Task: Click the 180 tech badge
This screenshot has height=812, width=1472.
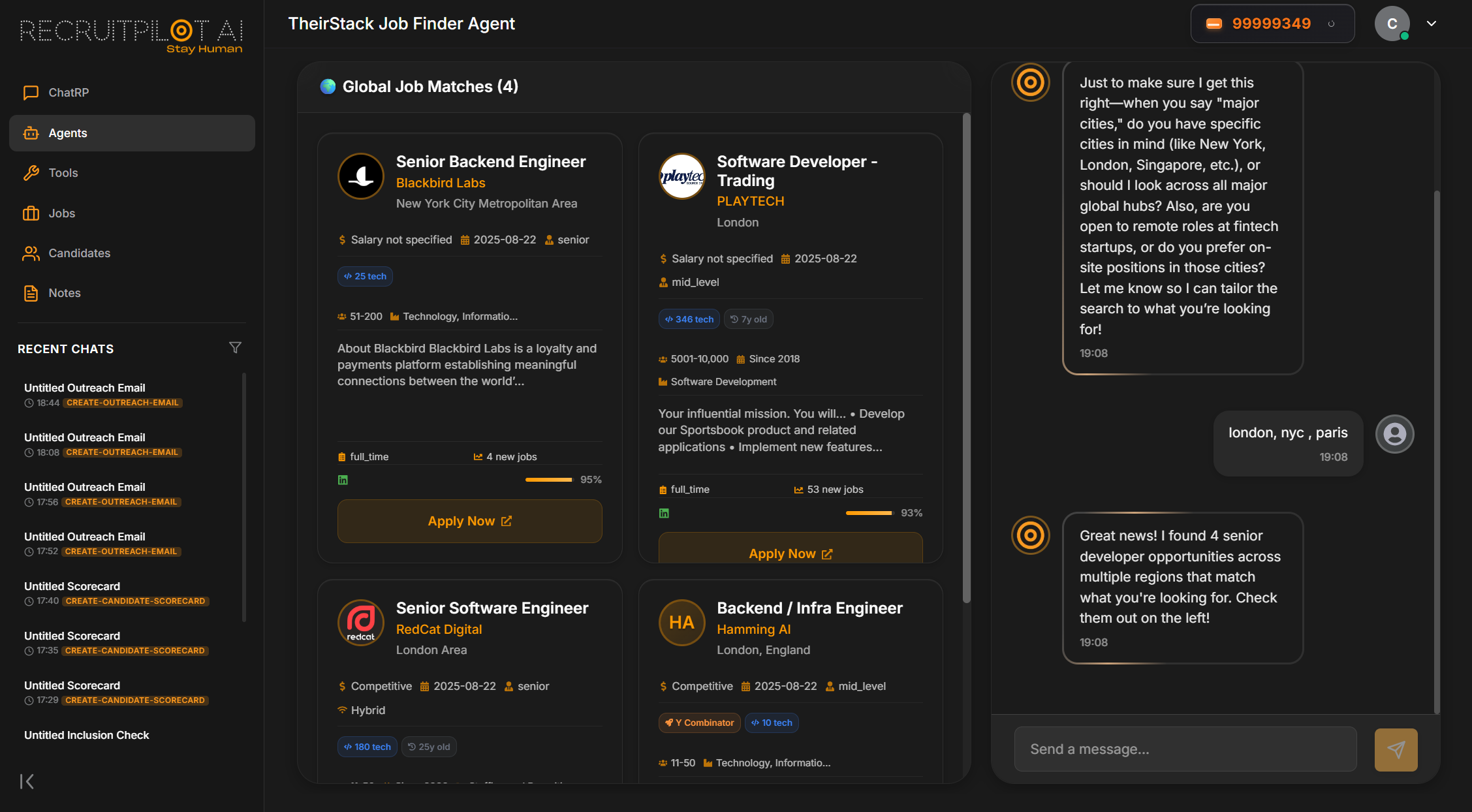Action: (368, 747)
